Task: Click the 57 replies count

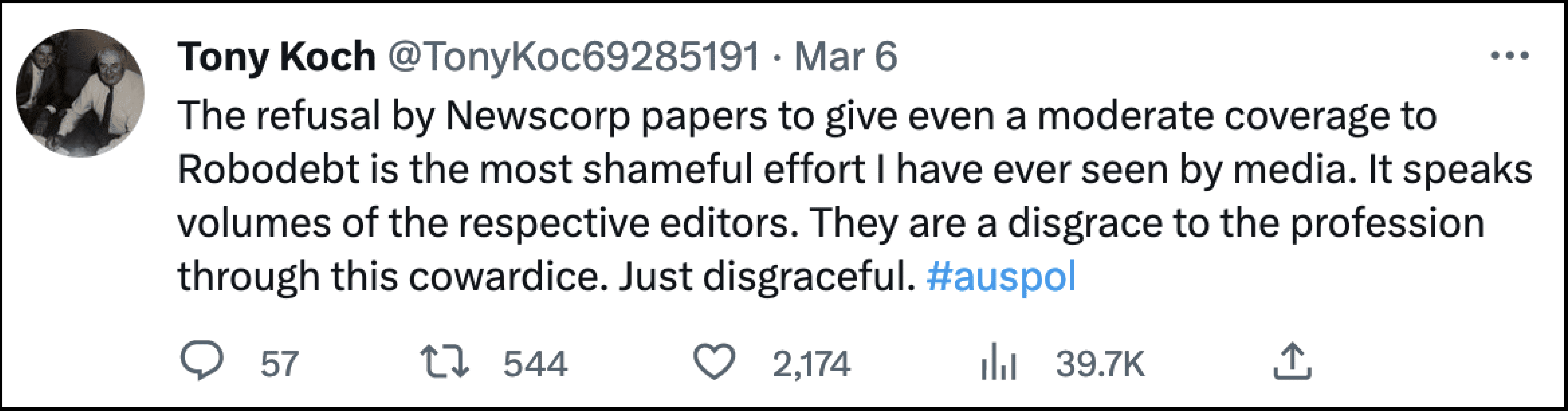Action: click(279, 364)
